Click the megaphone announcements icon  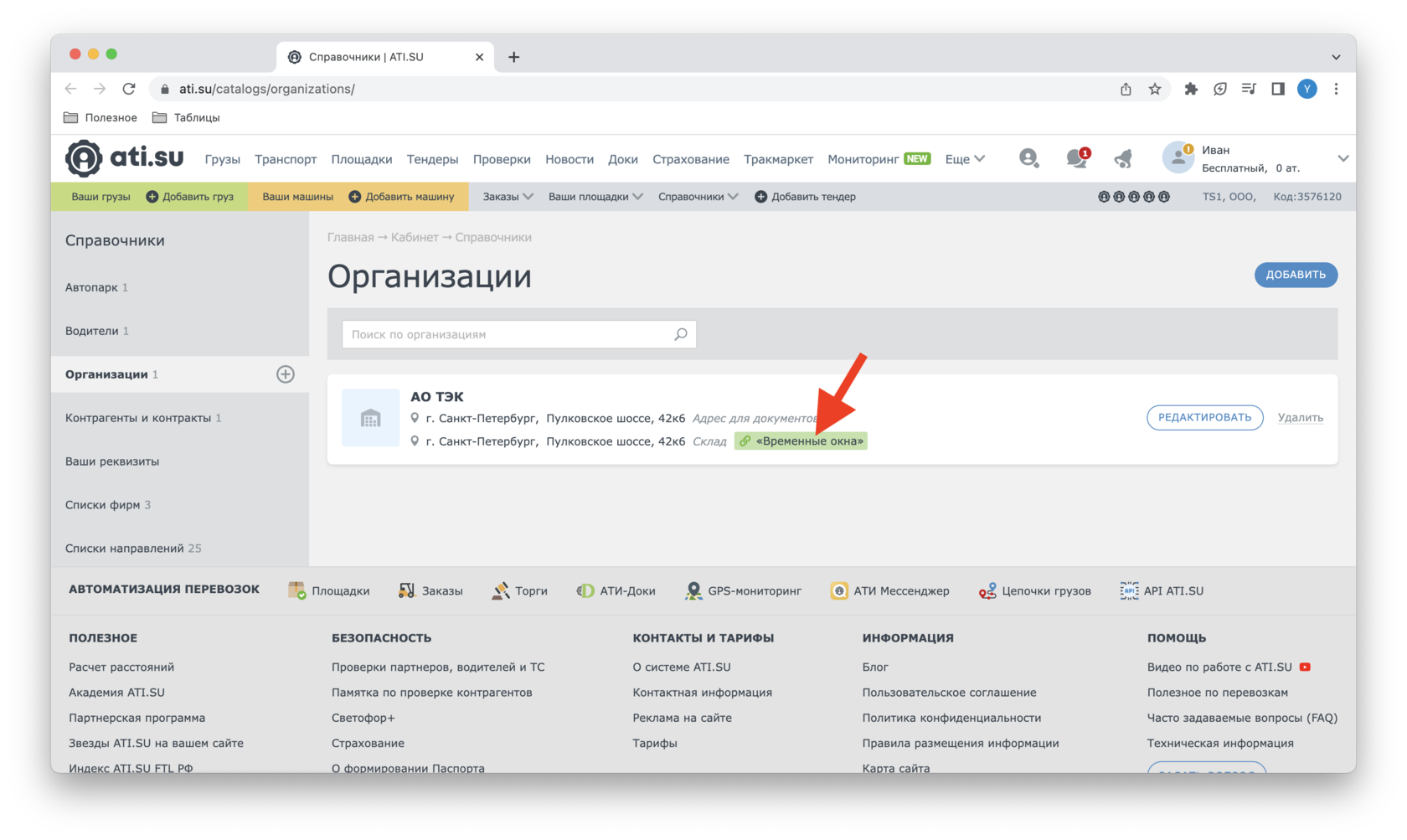(1123, 158)
